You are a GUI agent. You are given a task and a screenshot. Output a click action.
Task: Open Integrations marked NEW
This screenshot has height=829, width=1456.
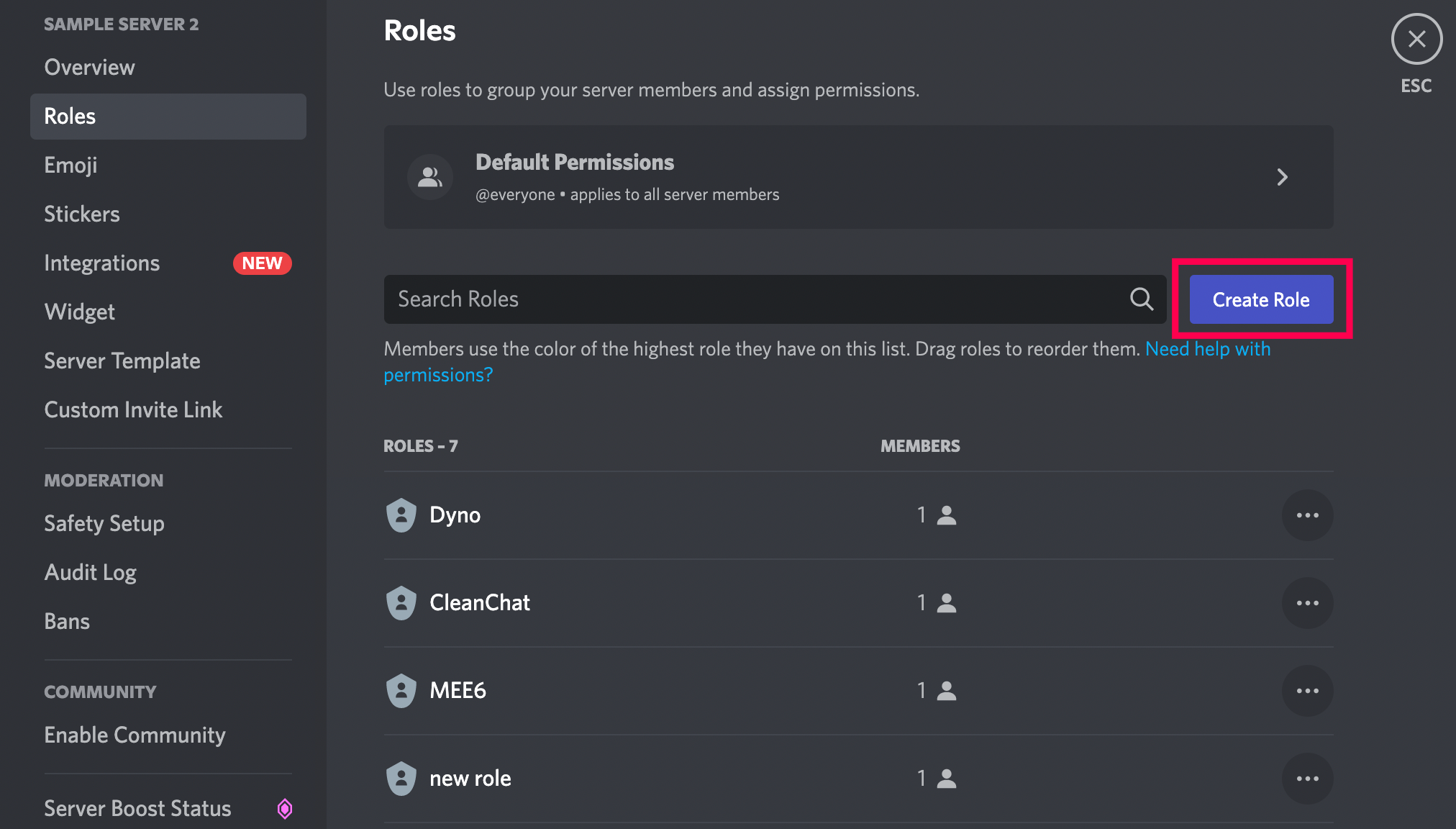click(102, 263)
